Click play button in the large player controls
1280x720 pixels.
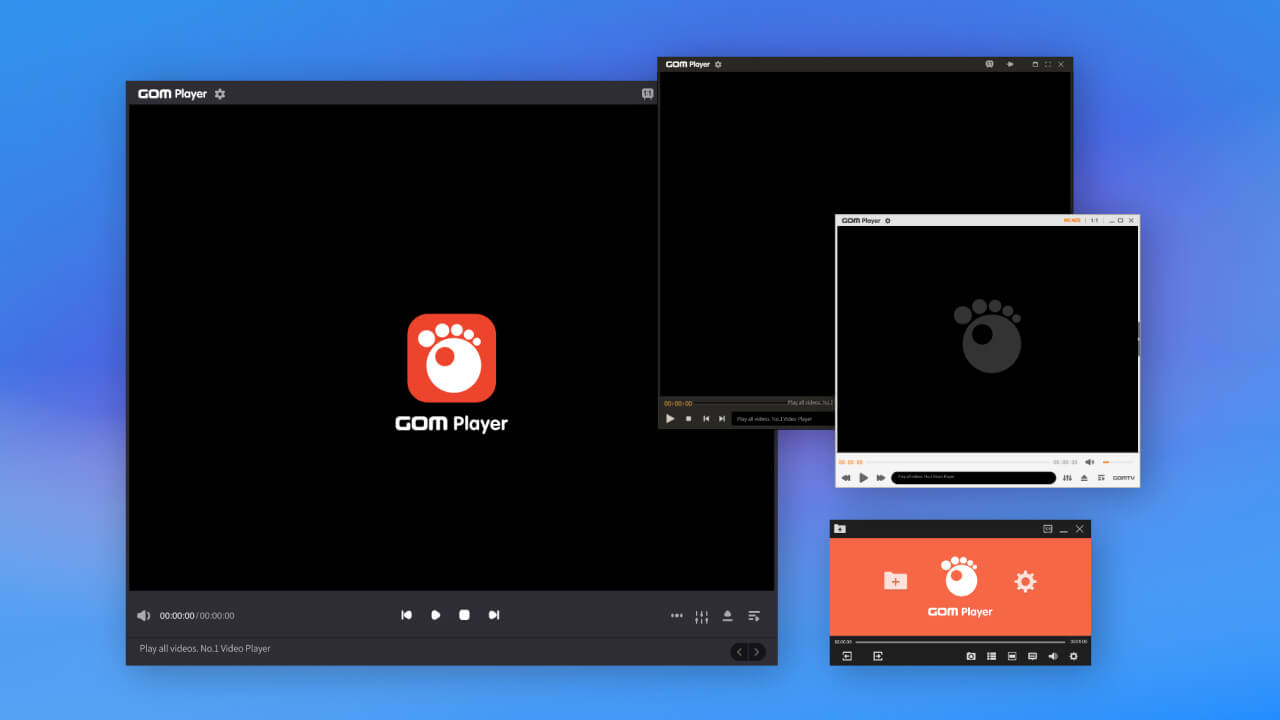(436, 615)
